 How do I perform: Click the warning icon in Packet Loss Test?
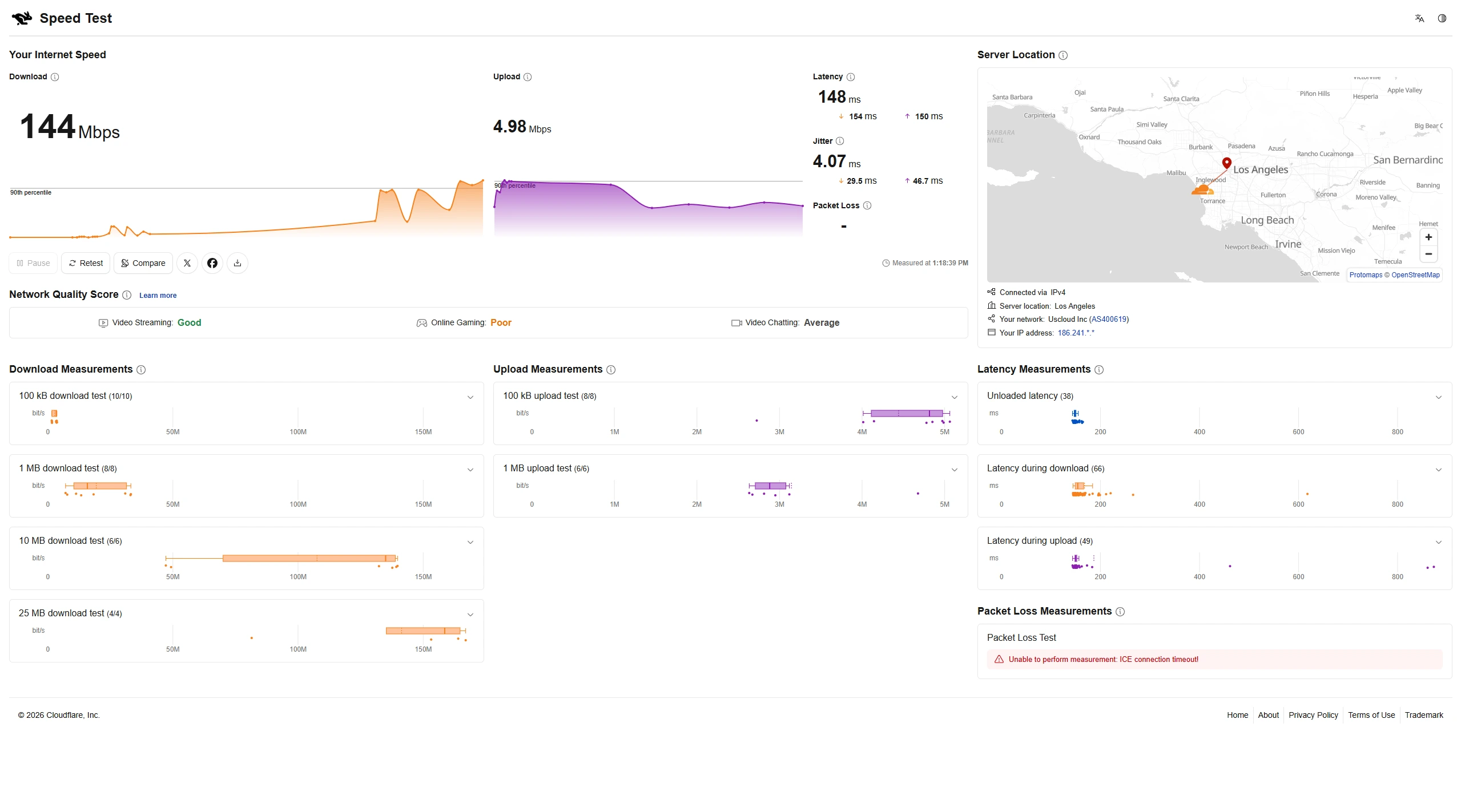[x=999, y=659]
